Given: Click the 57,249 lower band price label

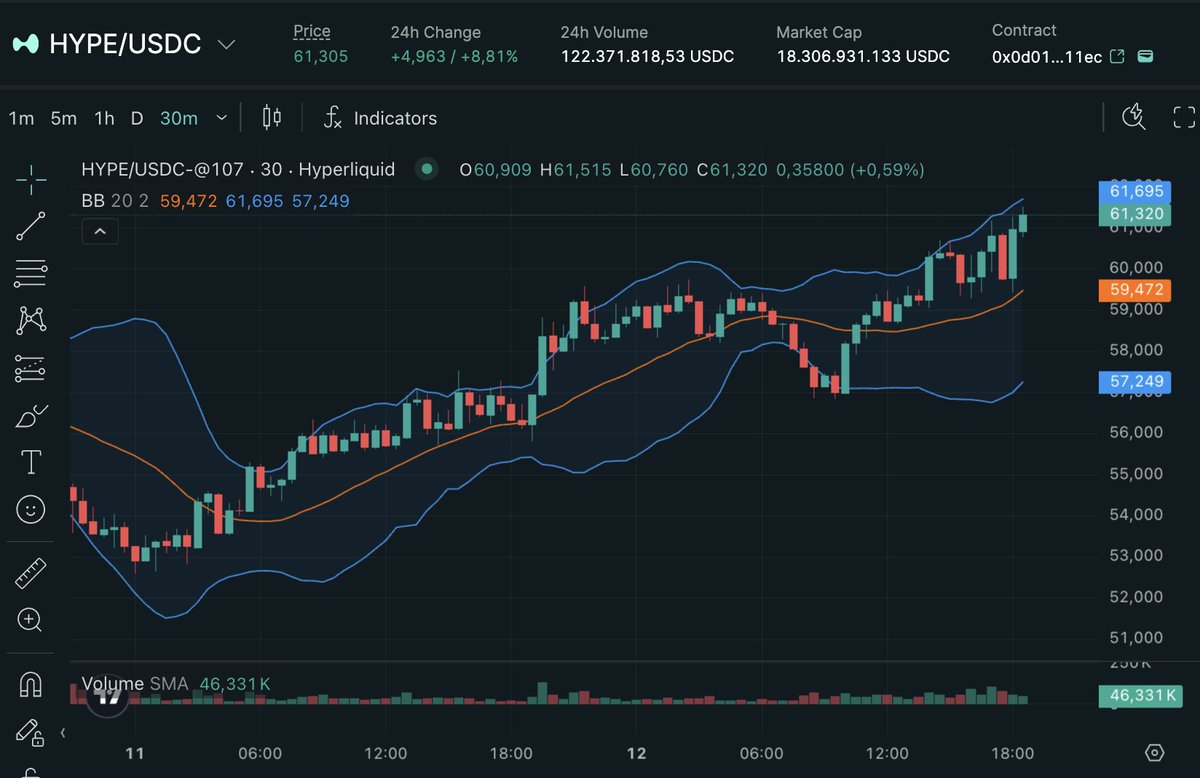Looking at the screenshot, I should 1136,381.
